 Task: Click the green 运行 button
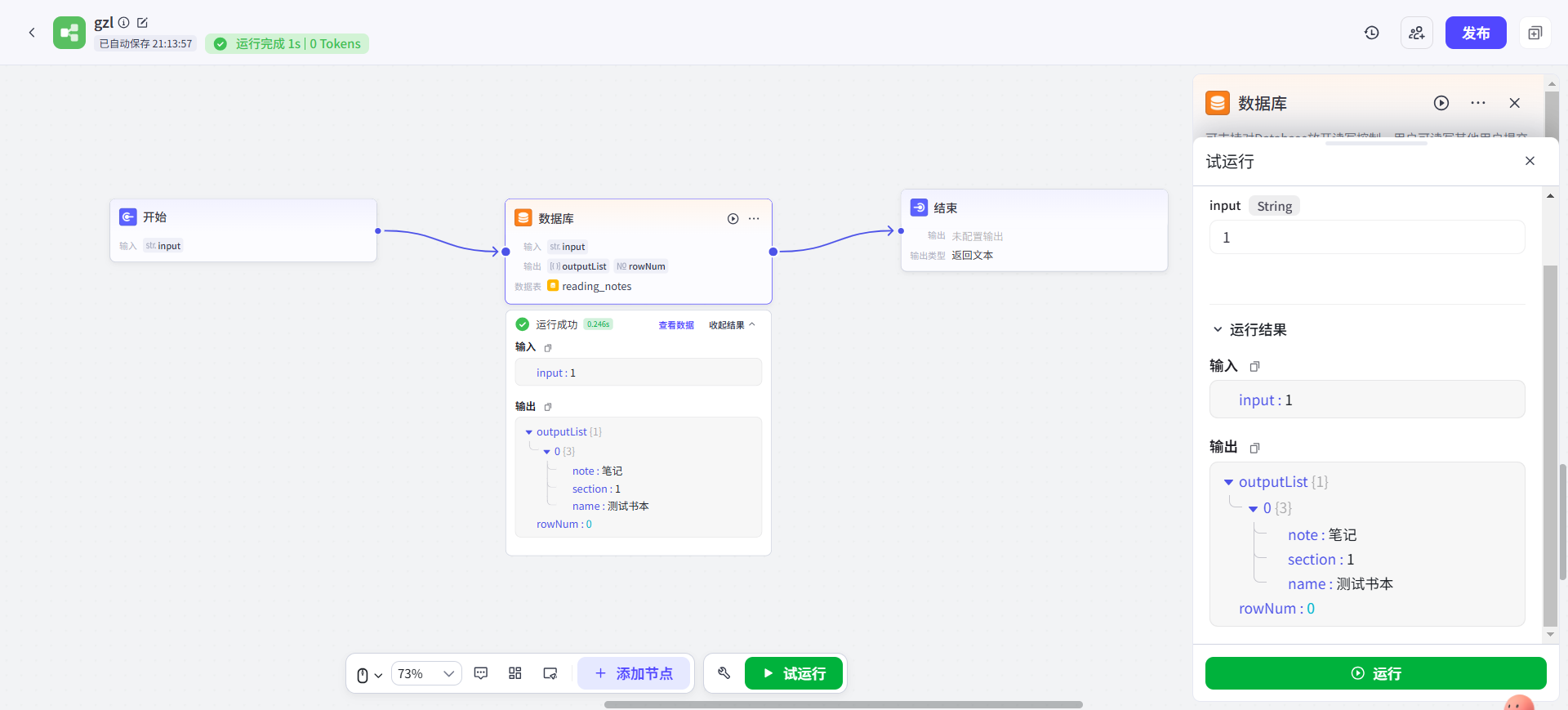(1376, 673)
